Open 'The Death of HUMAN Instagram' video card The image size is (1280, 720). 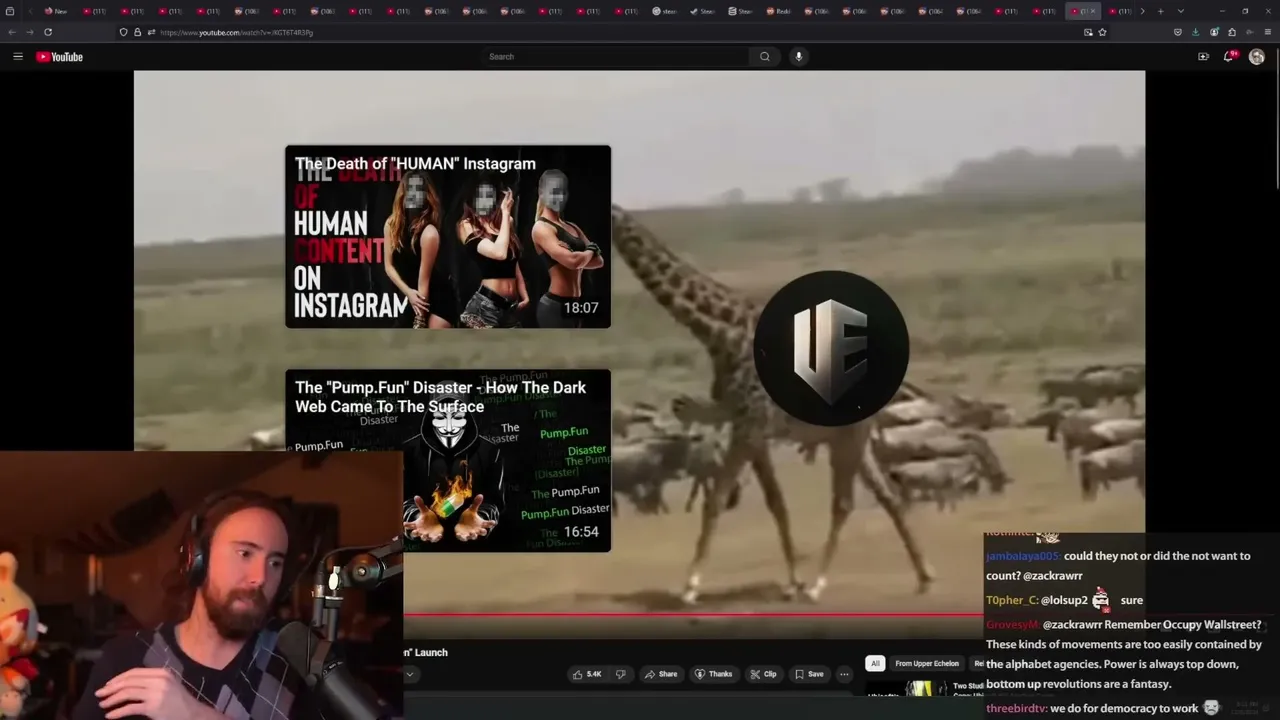coord(448,237)
